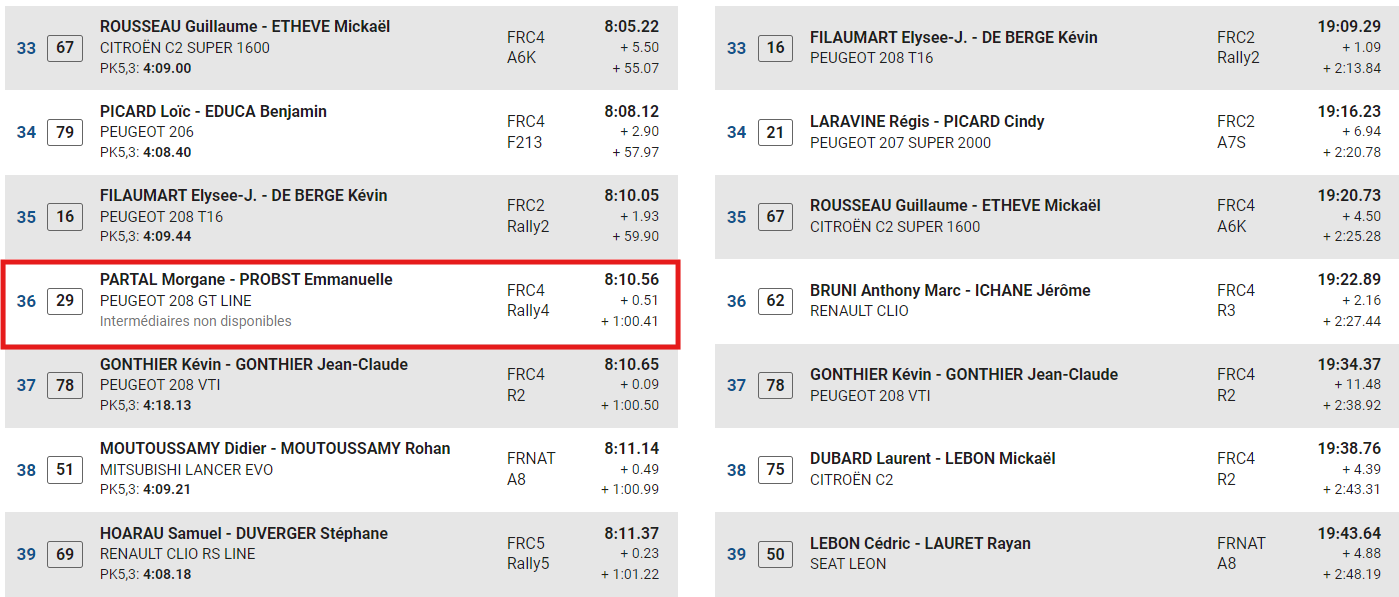Select PICARD Loïc - EDUCA Benjamin crew name

pyautogui.click(x=213, y=111)
